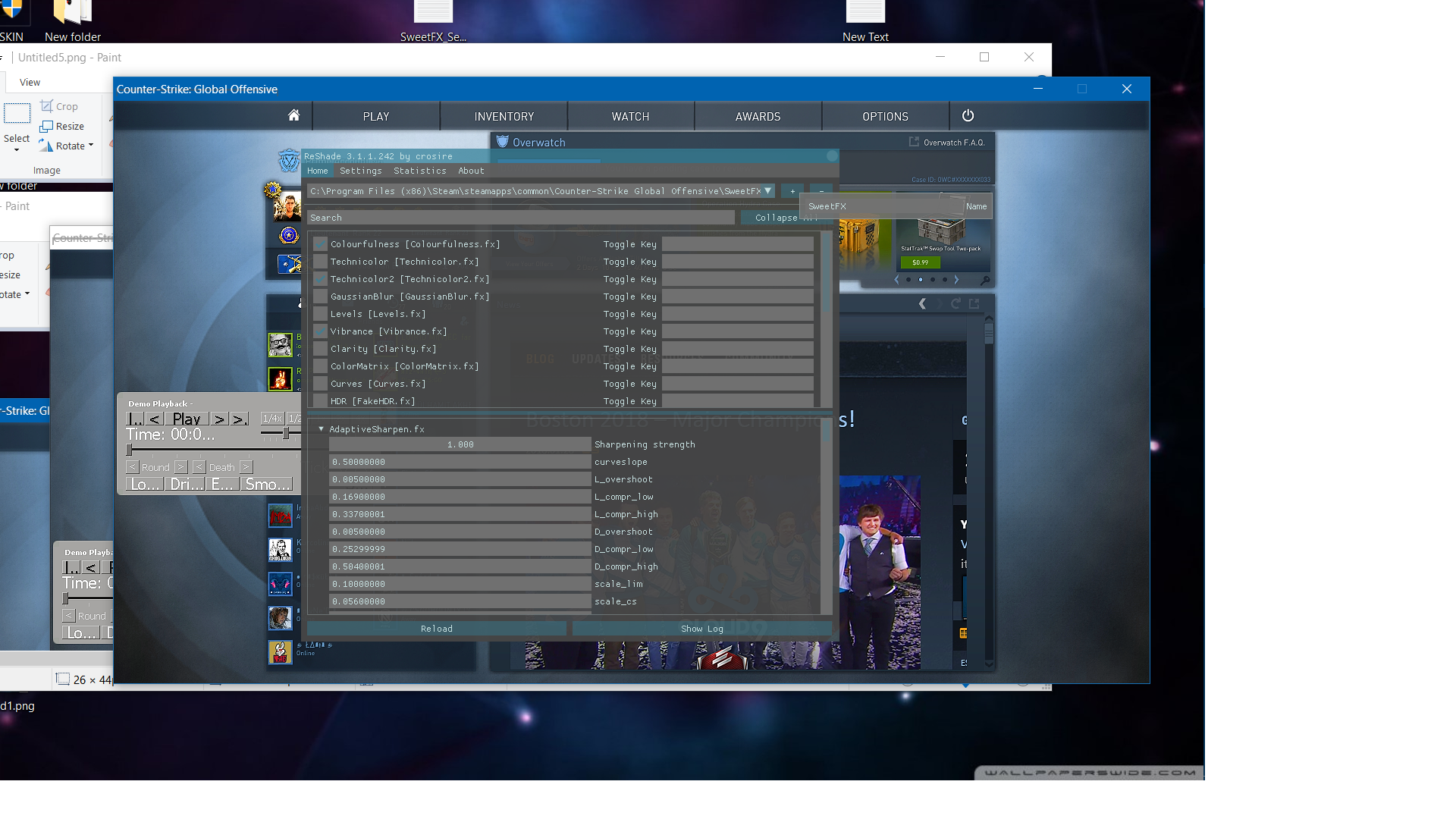Disable the Vibrance effect checkbox
Viewport: 1456px width, 819px height.
tap(320, 331)
